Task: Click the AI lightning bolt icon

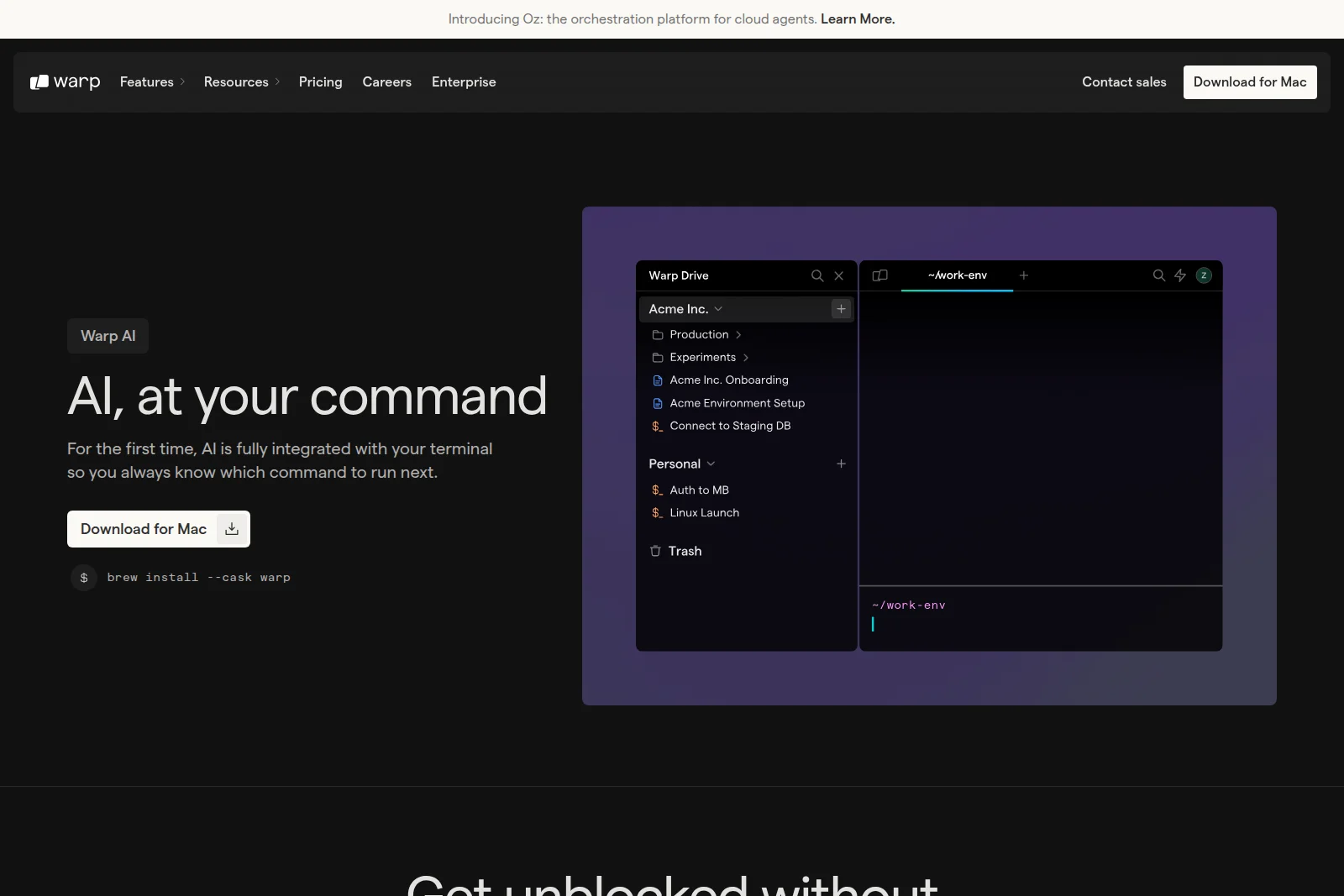Action: click(1180, 275)
